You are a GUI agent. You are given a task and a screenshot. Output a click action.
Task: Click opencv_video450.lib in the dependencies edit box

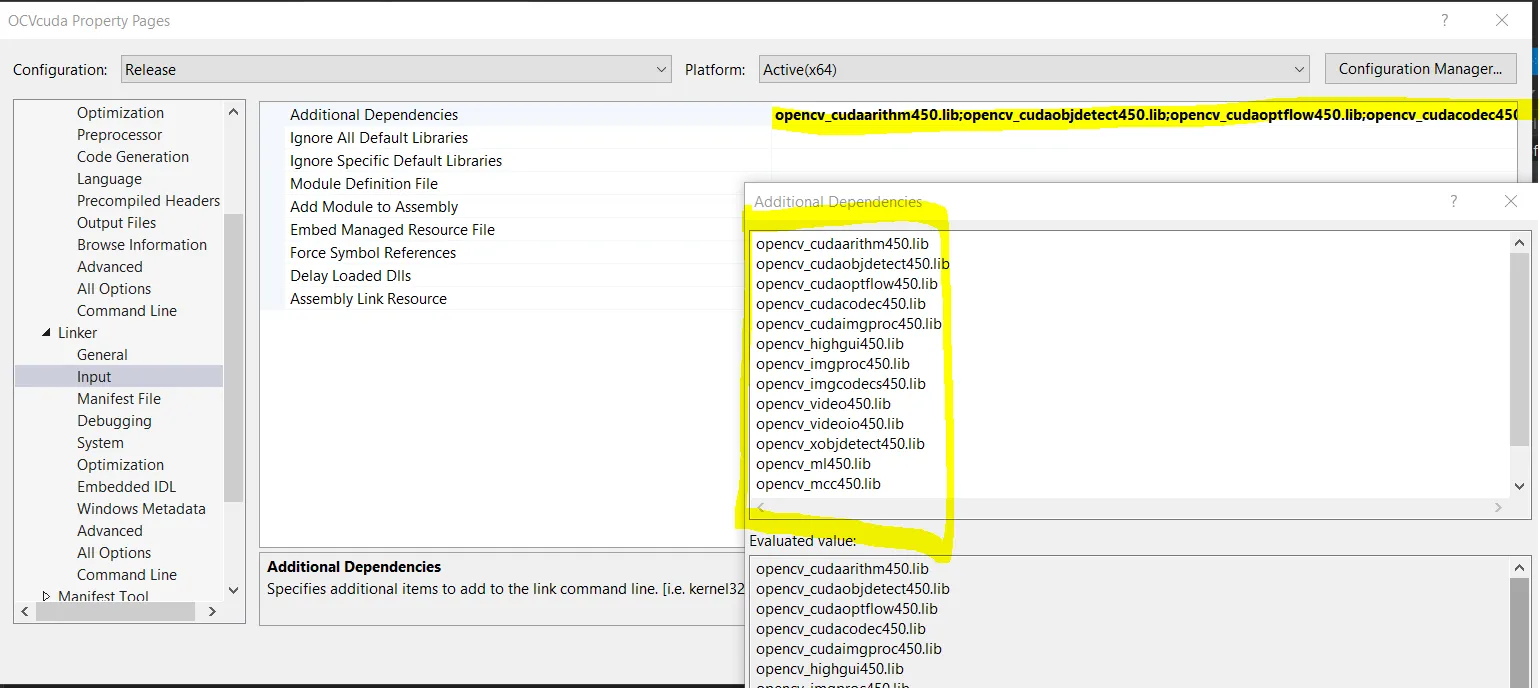pyautogui.click(x=823, y=403)
